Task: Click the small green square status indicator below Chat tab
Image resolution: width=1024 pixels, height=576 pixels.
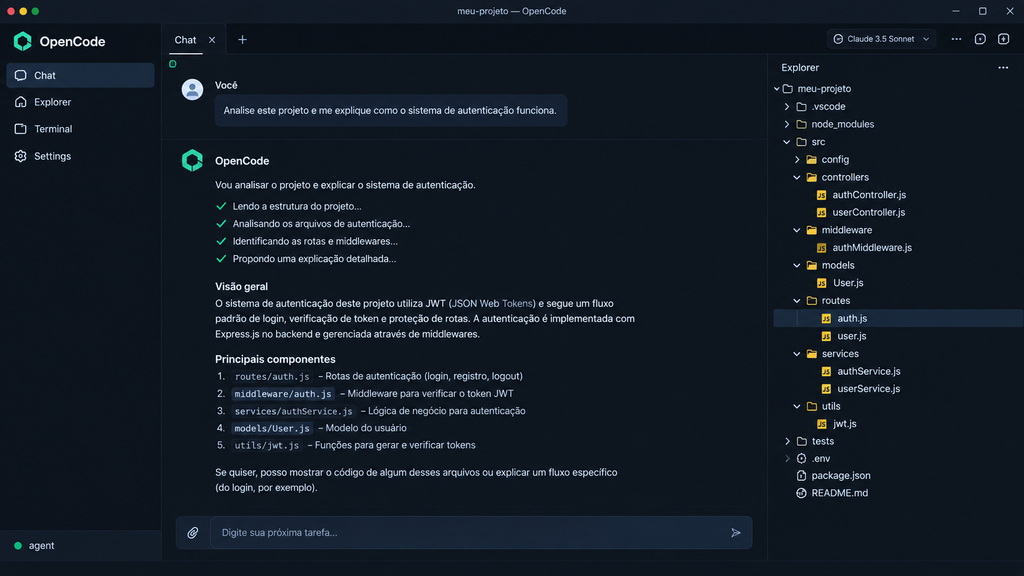Action: pyautogui.click(x=172, y=64)
